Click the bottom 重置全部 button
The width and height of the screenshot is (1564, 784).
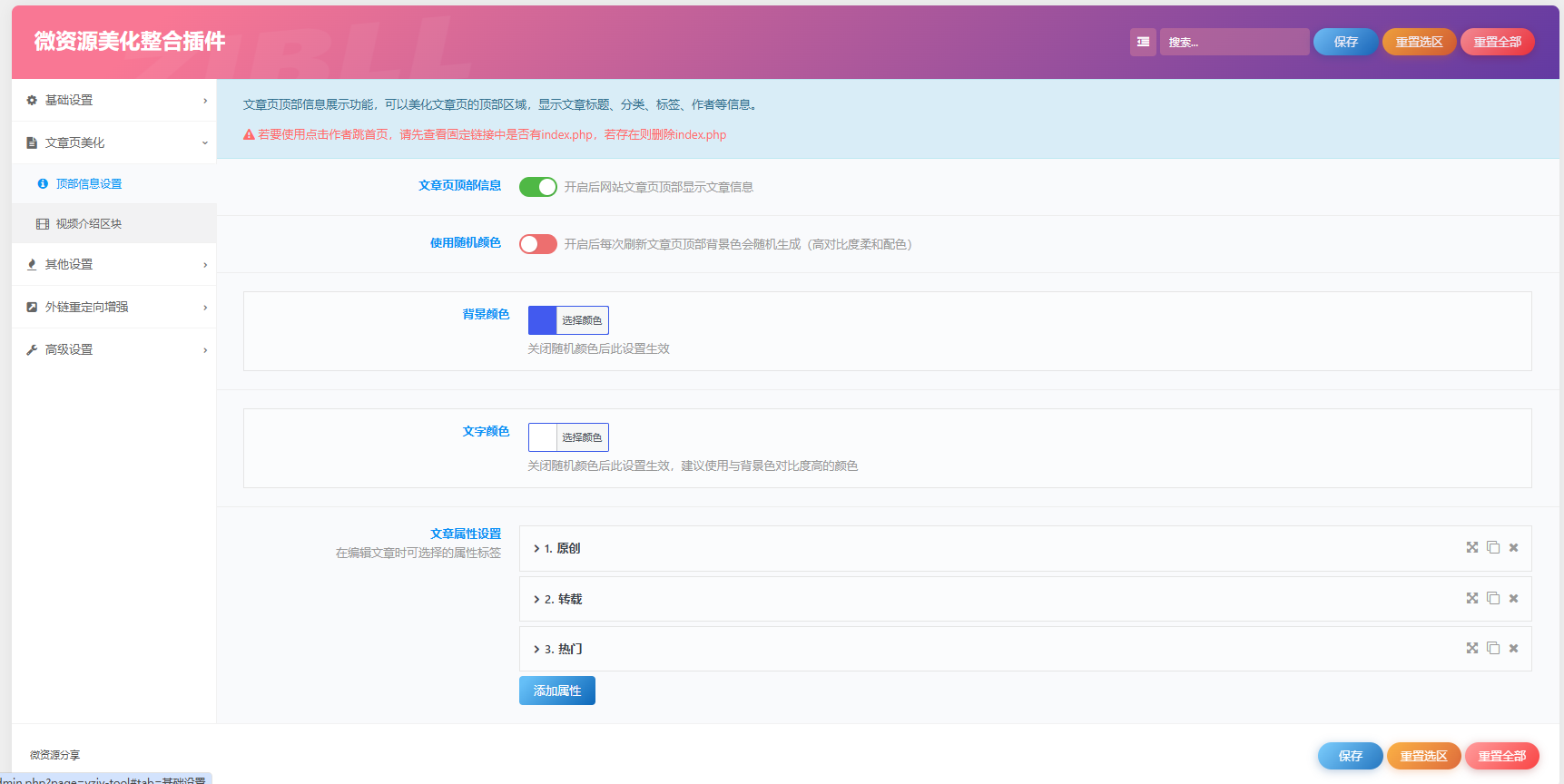tap(1501, 756)
